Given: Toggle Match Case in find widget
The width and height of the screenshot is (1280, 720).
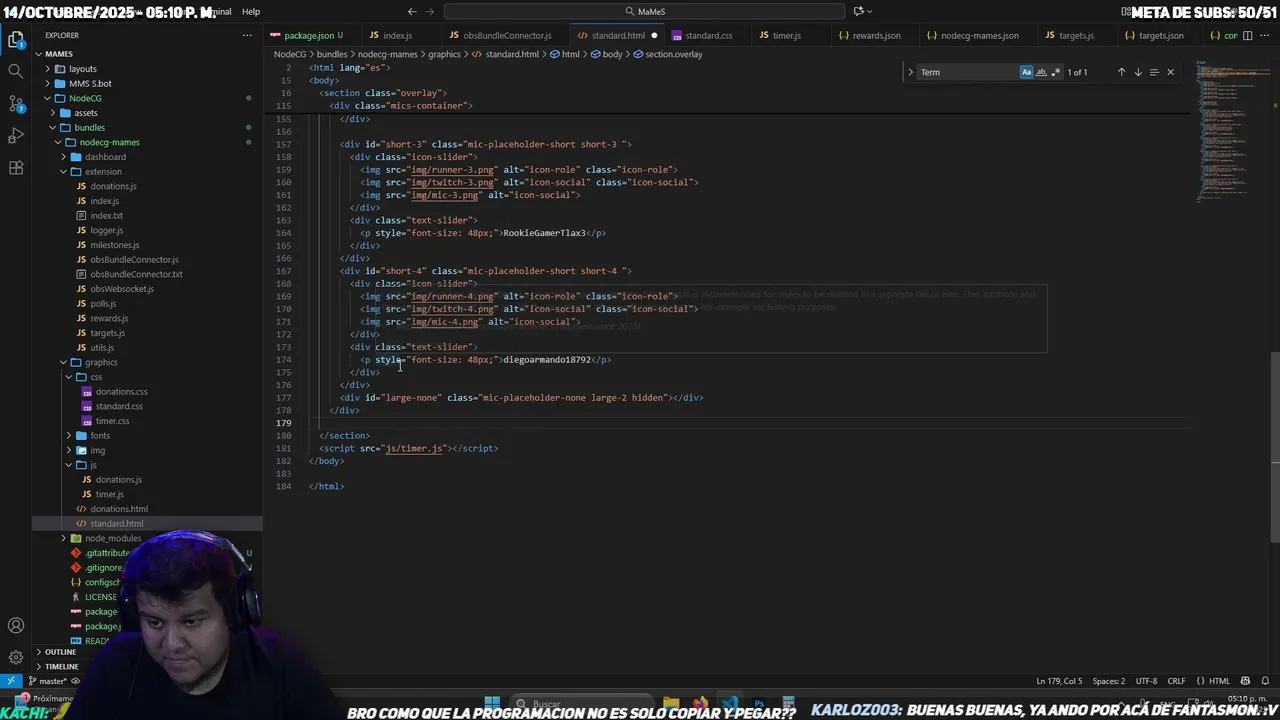Looking at the screenshot, I should click(x=1026, y=72).
